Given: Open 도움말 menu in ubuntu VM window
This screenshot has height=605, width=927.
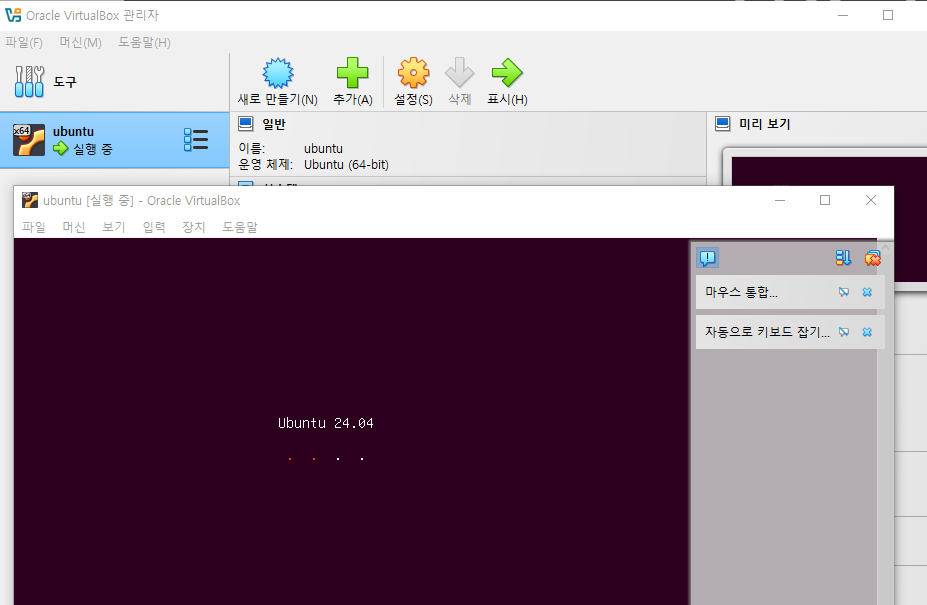Looking at the screenshot, I should point(240,227).
